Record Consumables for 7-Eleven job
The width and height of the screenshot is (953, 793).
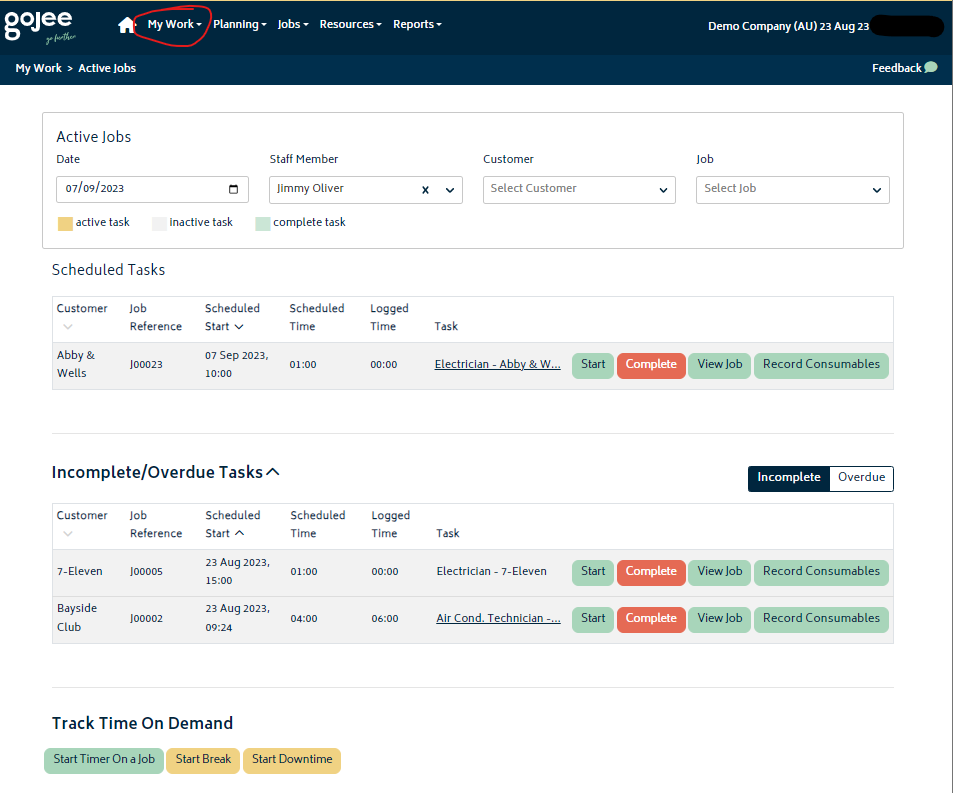tap(821, 572)
